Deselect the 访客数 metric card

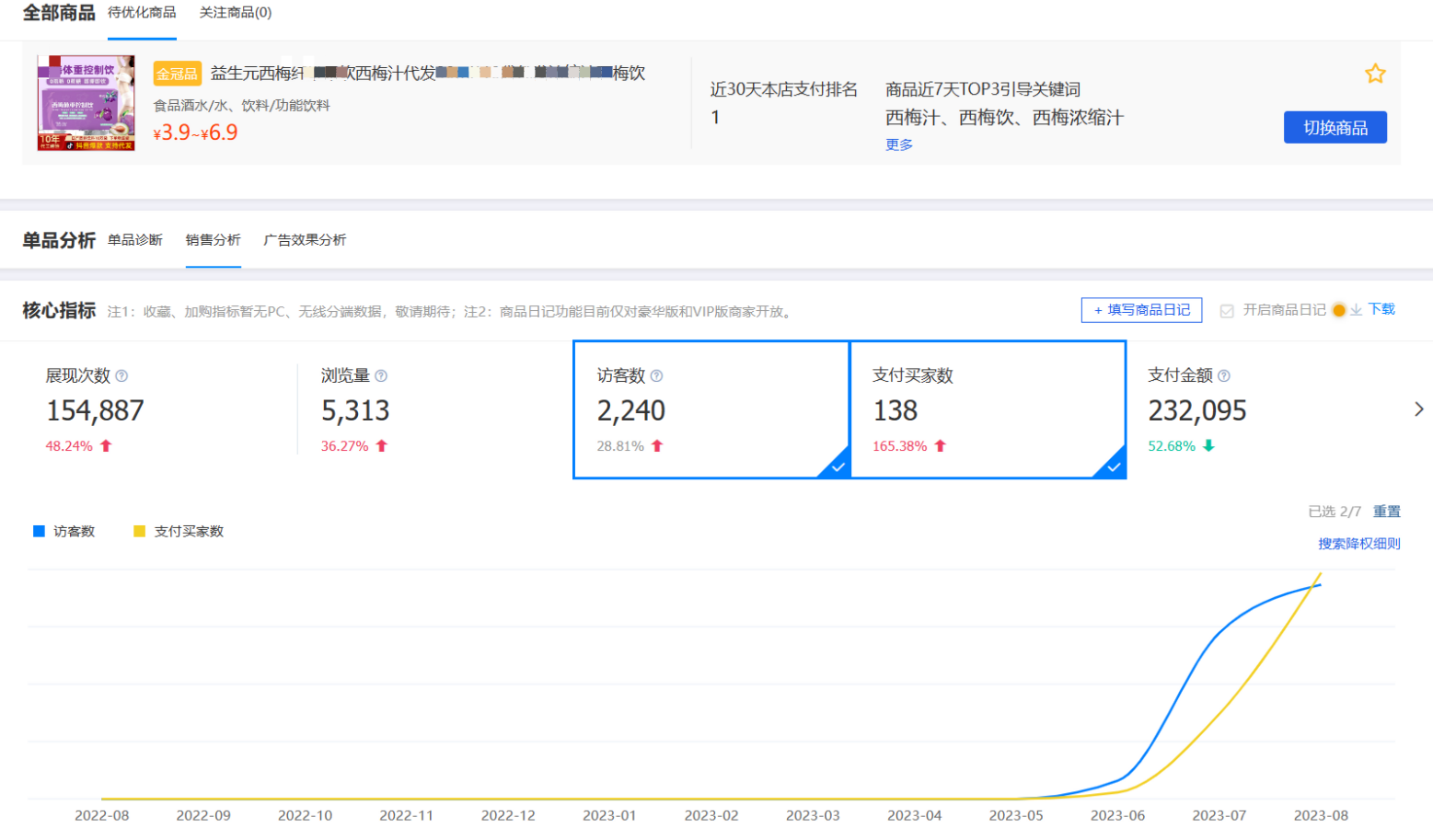[x=711, y=410]
